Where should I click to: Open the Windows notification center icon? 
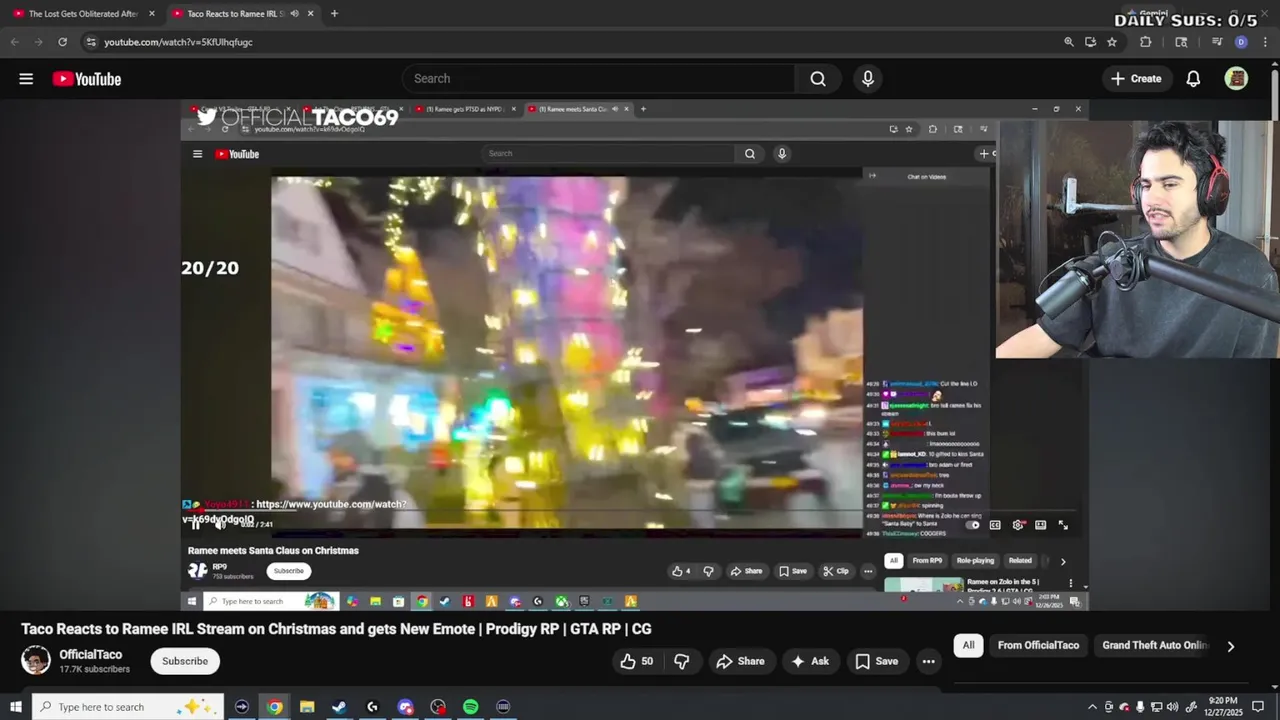click(1258, 707)
